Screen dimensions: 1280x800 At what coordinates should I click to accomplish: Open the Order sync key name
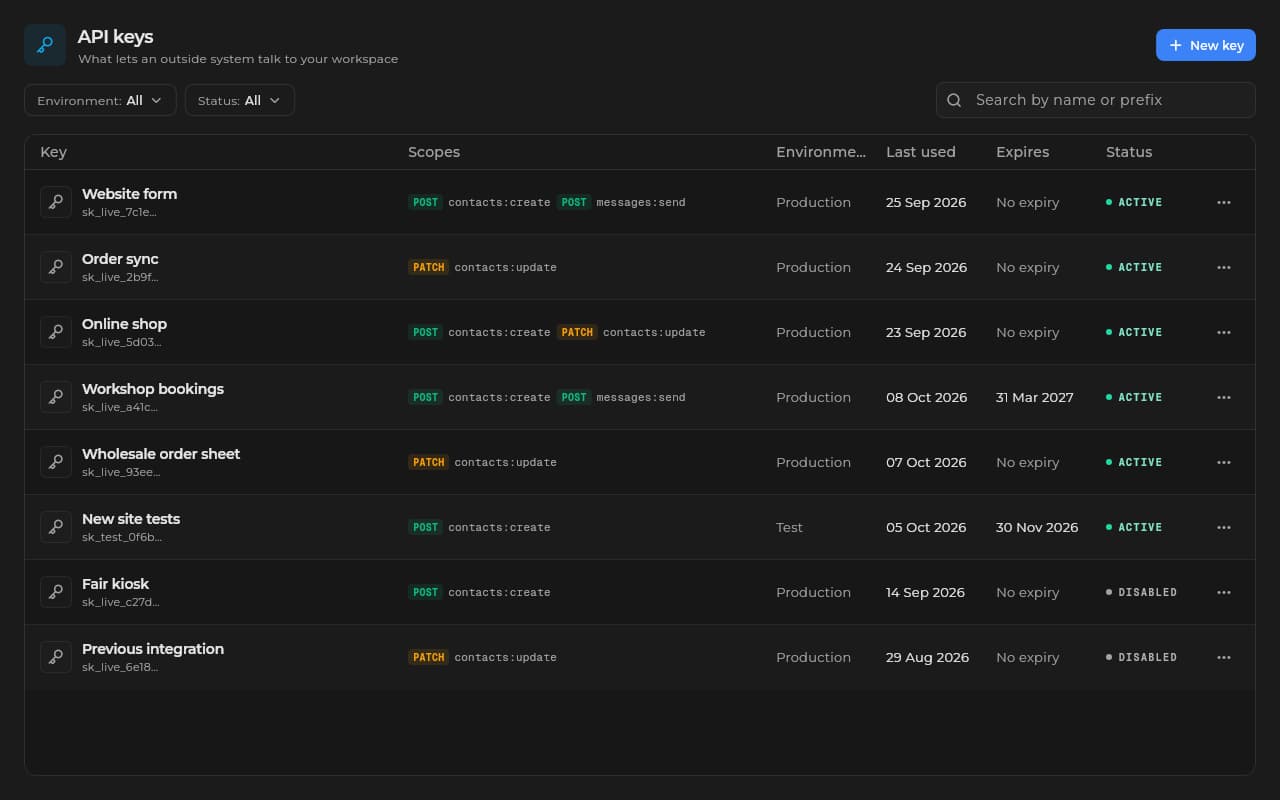(120, 259)
